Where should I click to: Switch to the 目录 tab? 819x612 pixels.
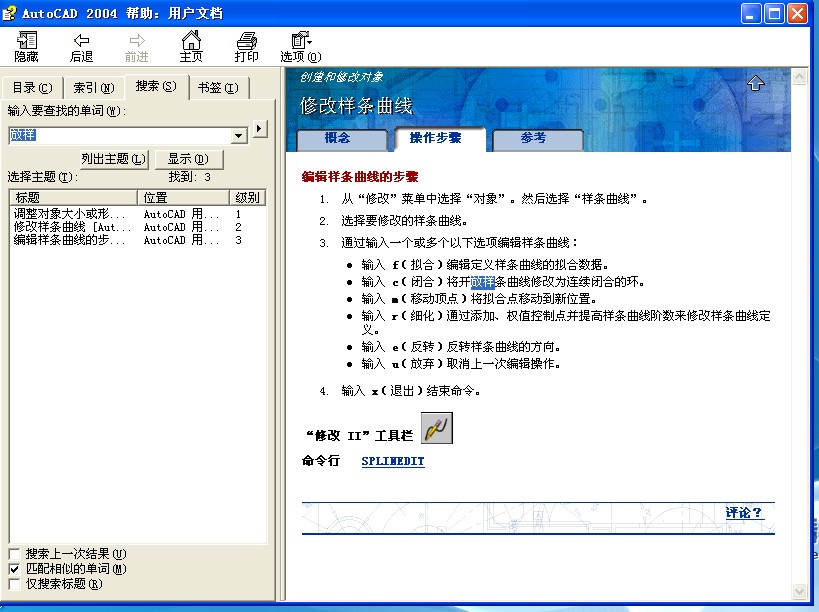click(x=32, y=88)
